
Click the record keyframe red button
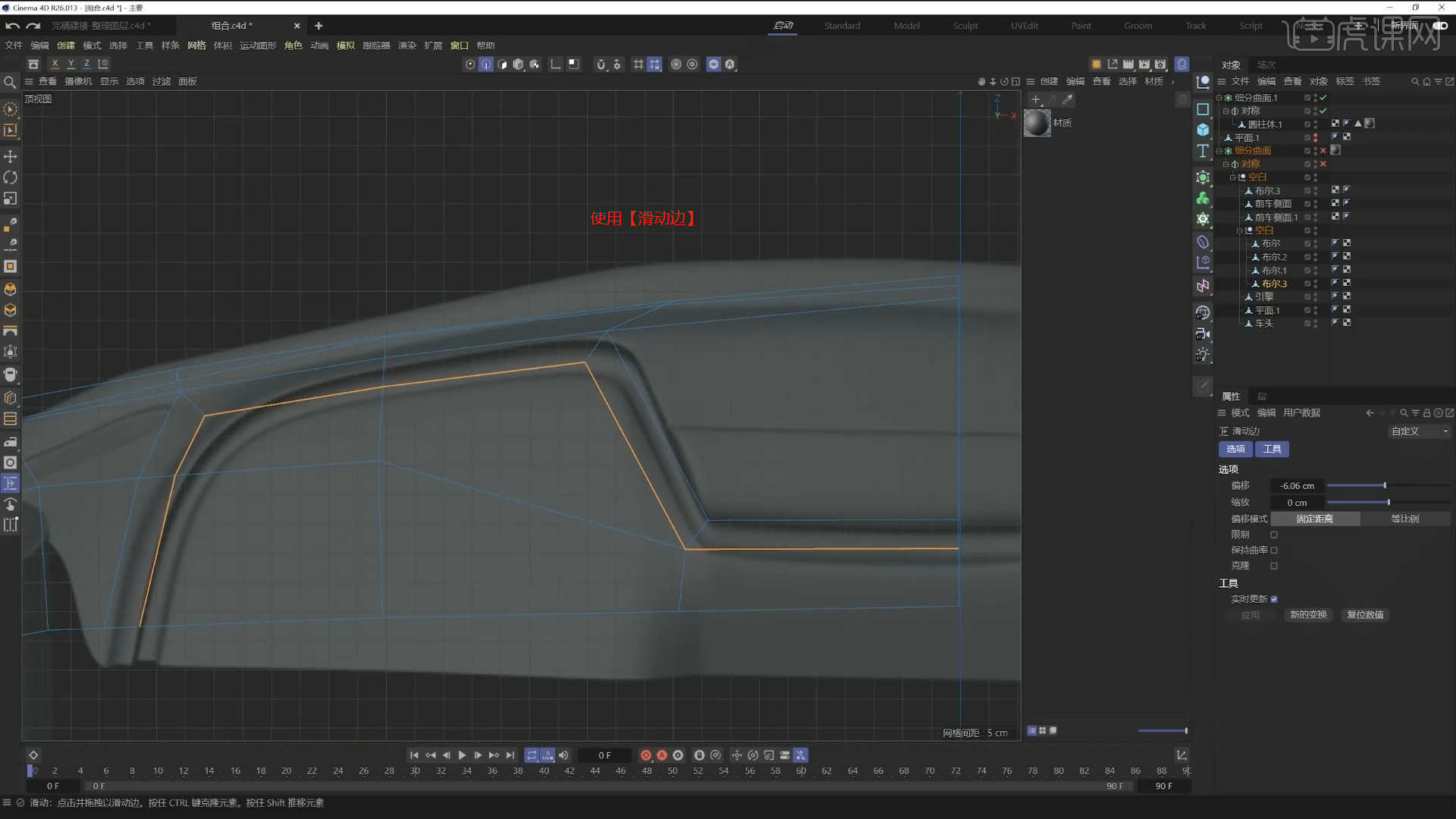[x=645, y=755]
